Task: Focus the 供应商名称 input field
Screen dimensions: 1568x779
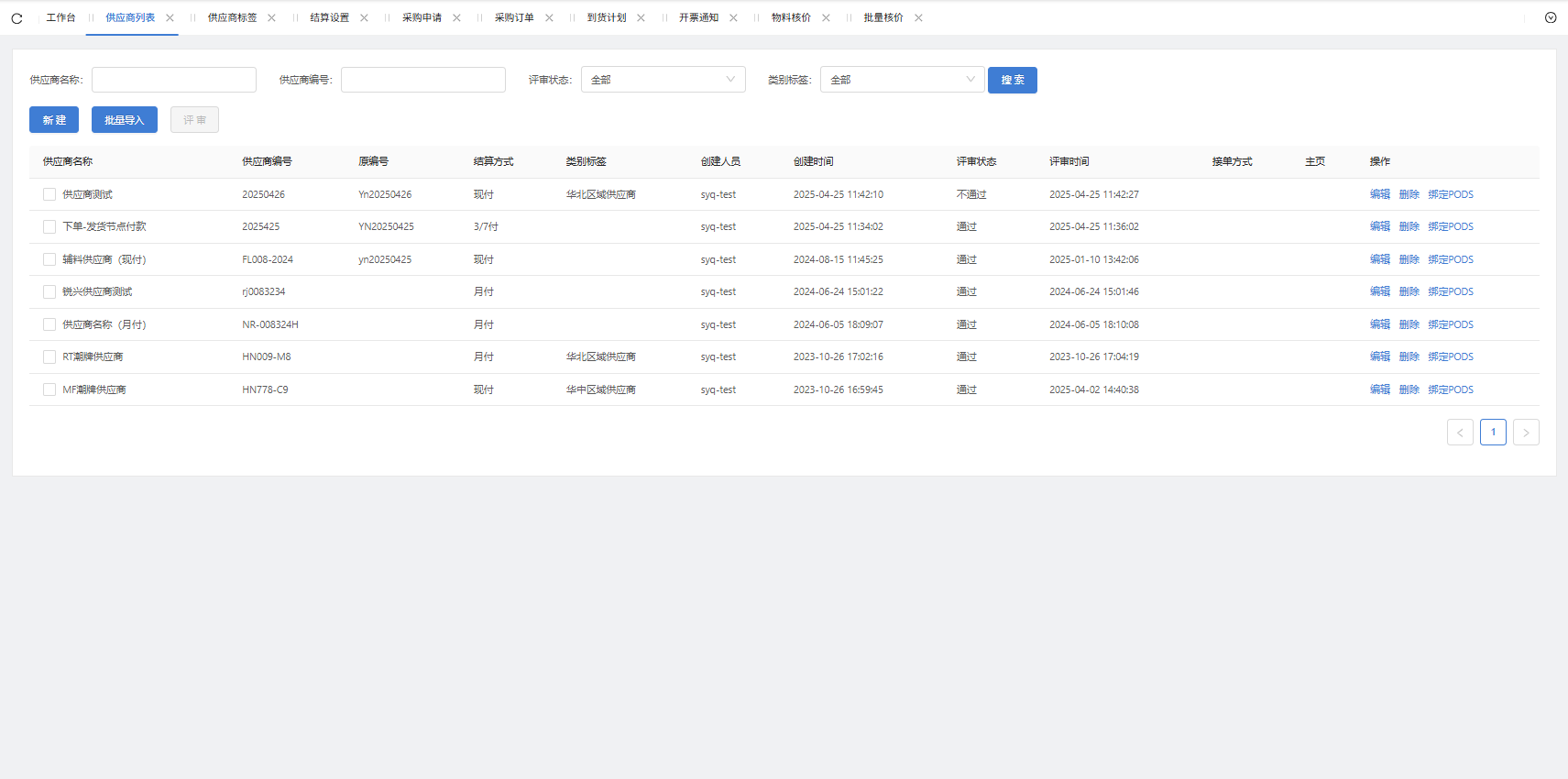Action: 174,80
